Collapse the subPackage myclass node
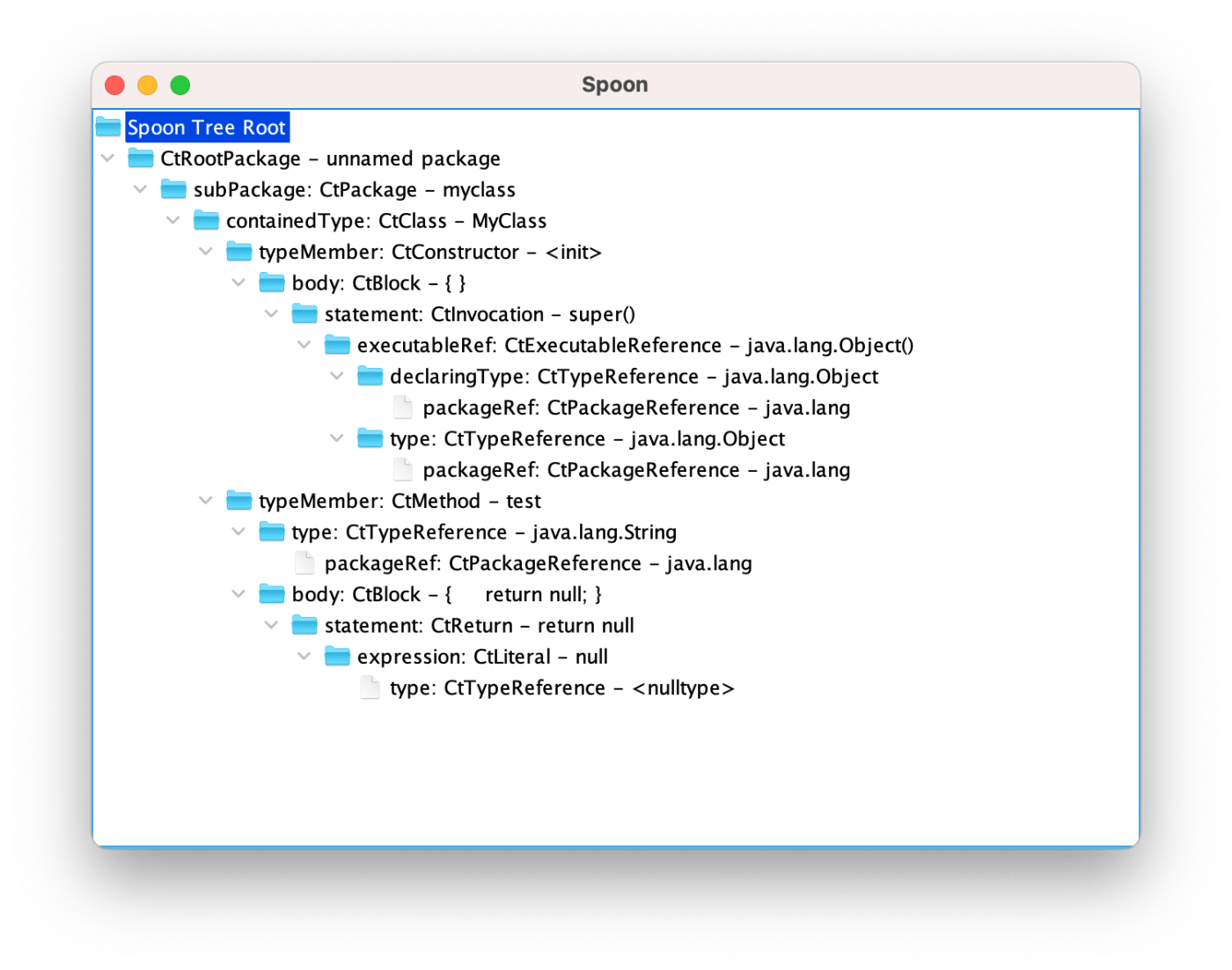The width and height of the screenshot is (1232, 970). pos(140,189)
